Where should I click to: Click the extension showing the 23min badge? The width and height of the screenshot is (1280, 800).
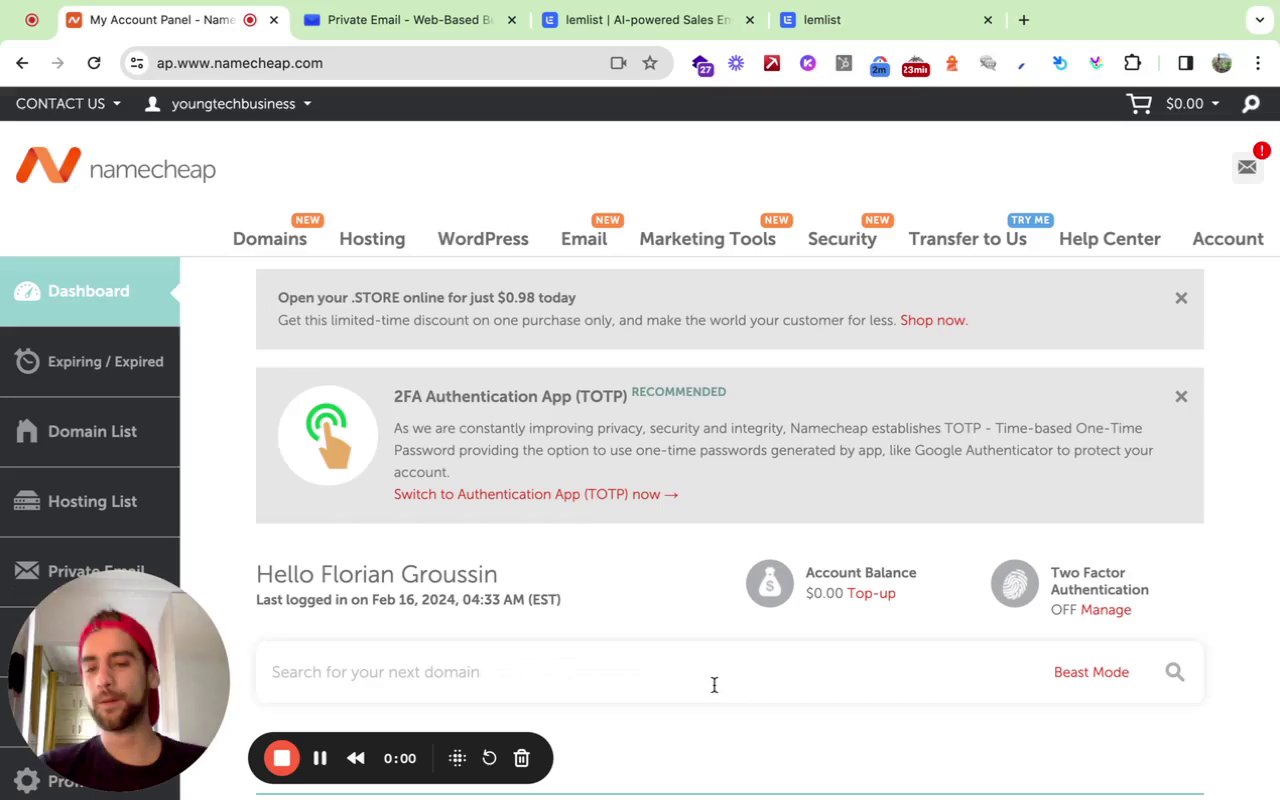(915, 65)
